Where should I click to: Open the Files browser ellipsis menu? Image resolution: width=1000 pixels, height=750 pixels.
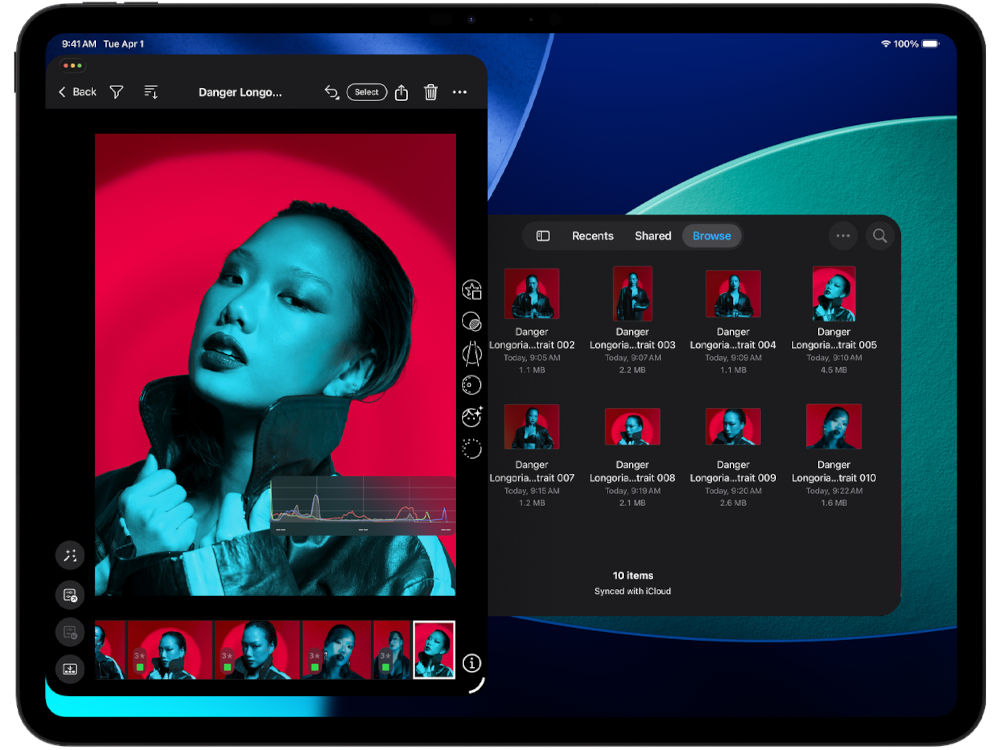click(843, 236)
